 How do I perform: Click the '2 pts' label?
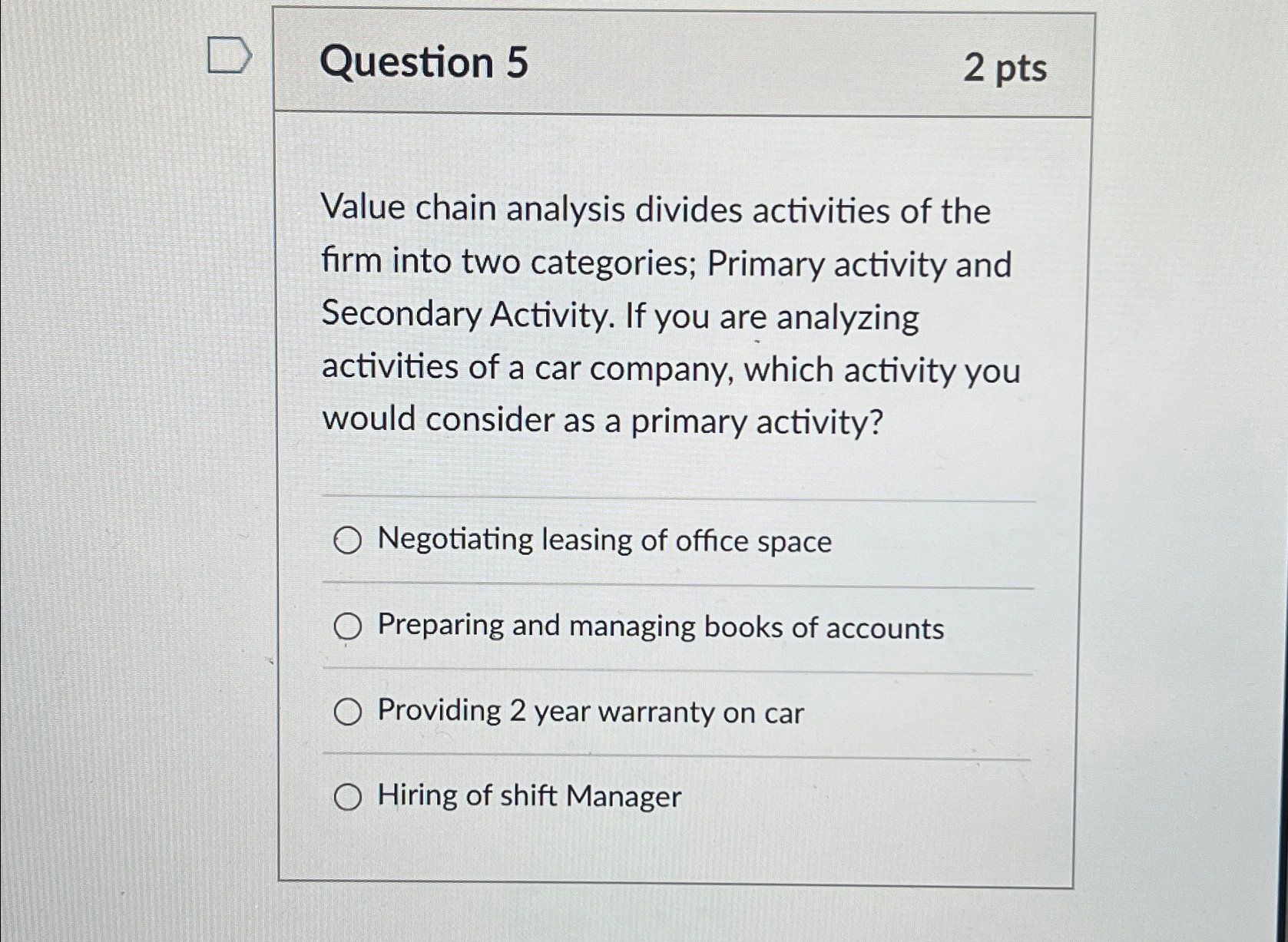point(1007,69)
